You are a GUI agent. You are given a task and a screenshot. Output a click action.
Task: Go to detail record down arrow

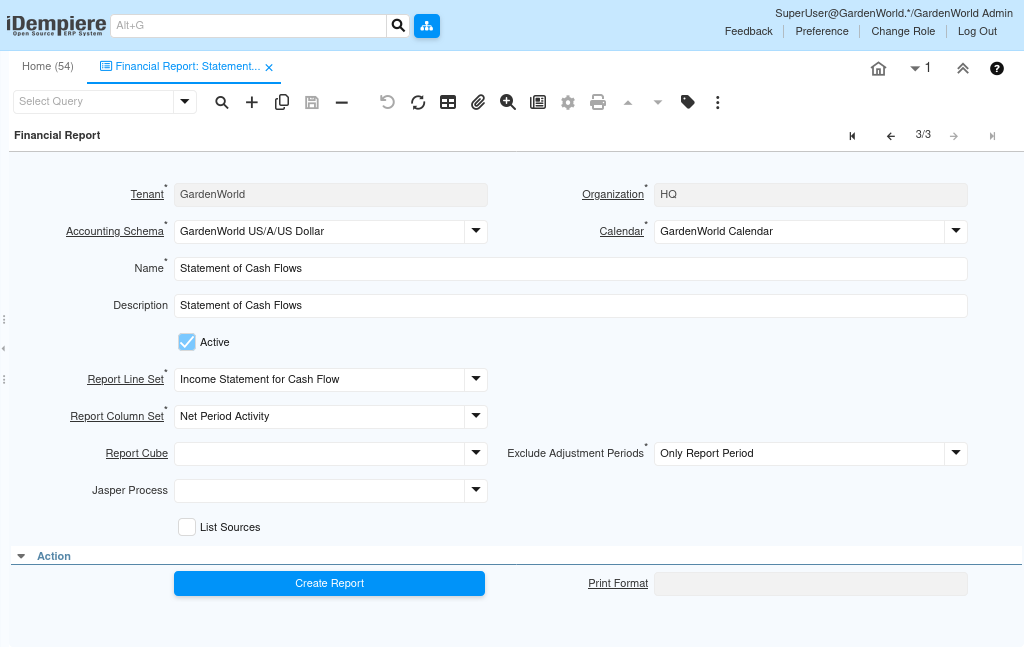658,103
